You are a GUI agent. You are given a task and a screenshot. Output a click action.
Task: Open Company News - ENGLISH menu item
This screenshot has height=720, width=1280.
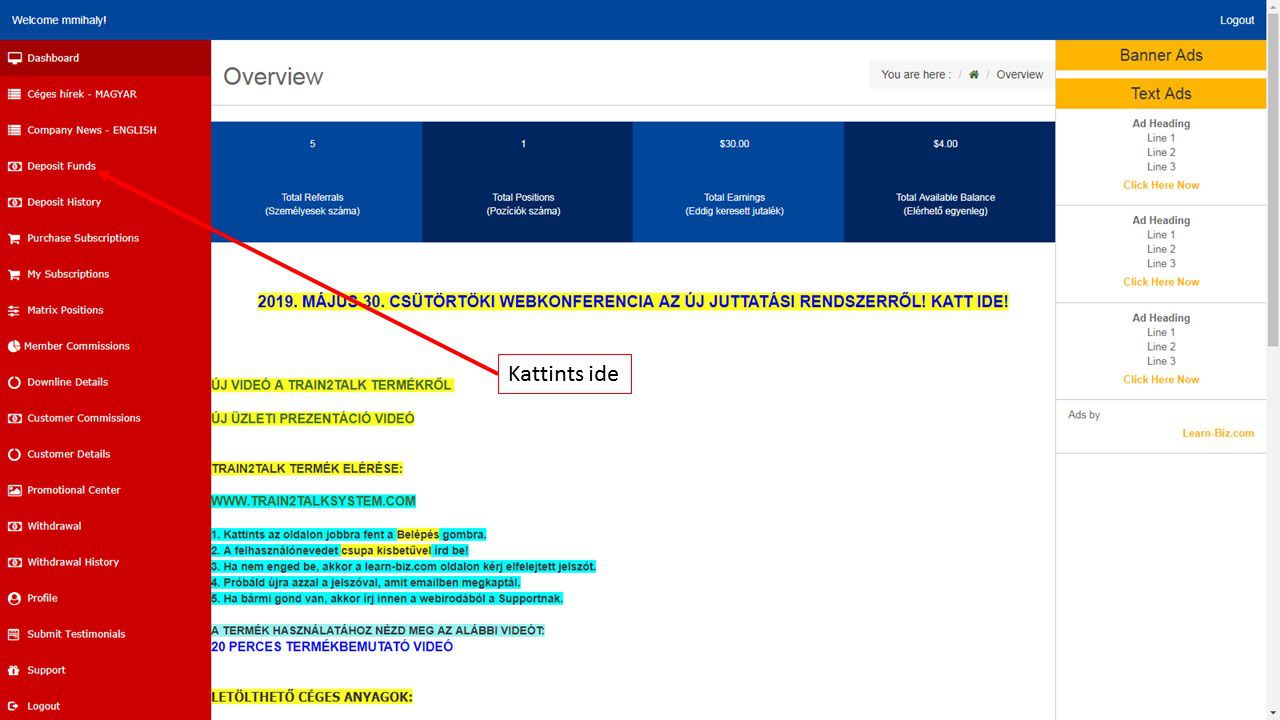(x=91, y=130)
